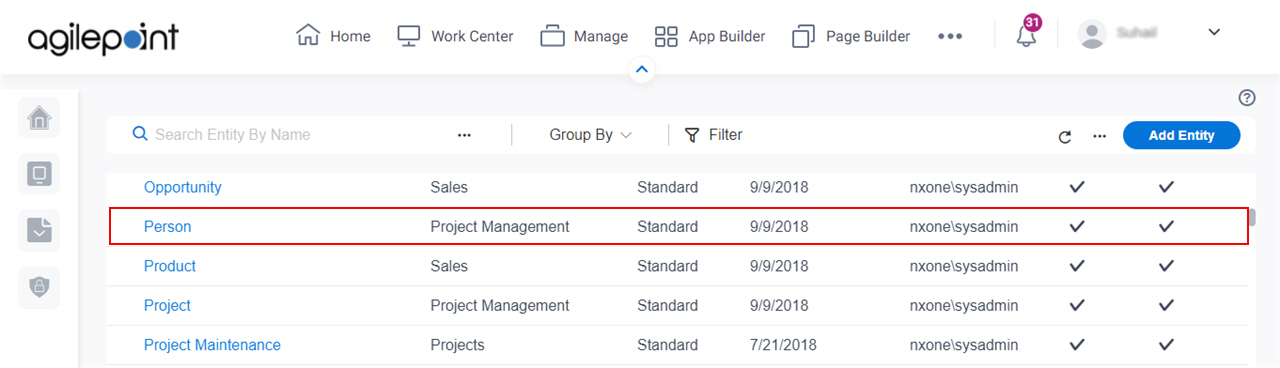Select 'Projects' in Project Maintenance row

pos(457,345)
